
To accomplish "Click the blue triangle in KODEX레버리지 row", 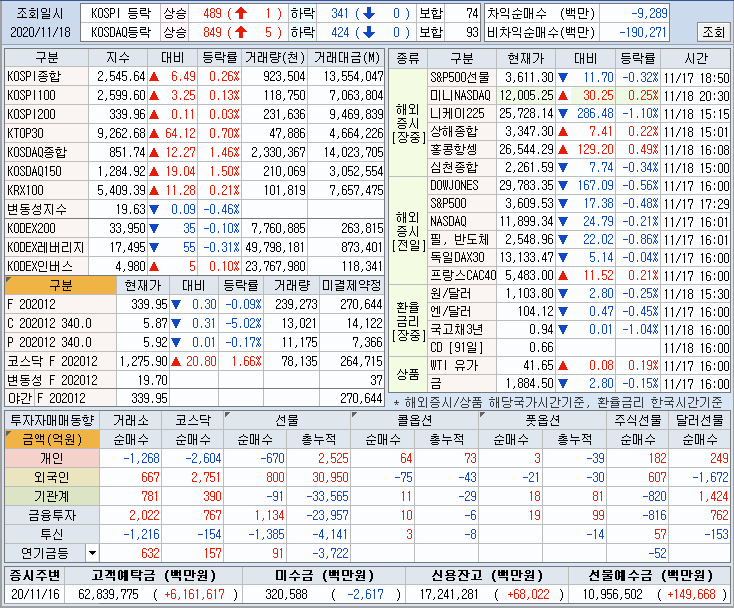I will pyautogui.click(x=154, y=247).
